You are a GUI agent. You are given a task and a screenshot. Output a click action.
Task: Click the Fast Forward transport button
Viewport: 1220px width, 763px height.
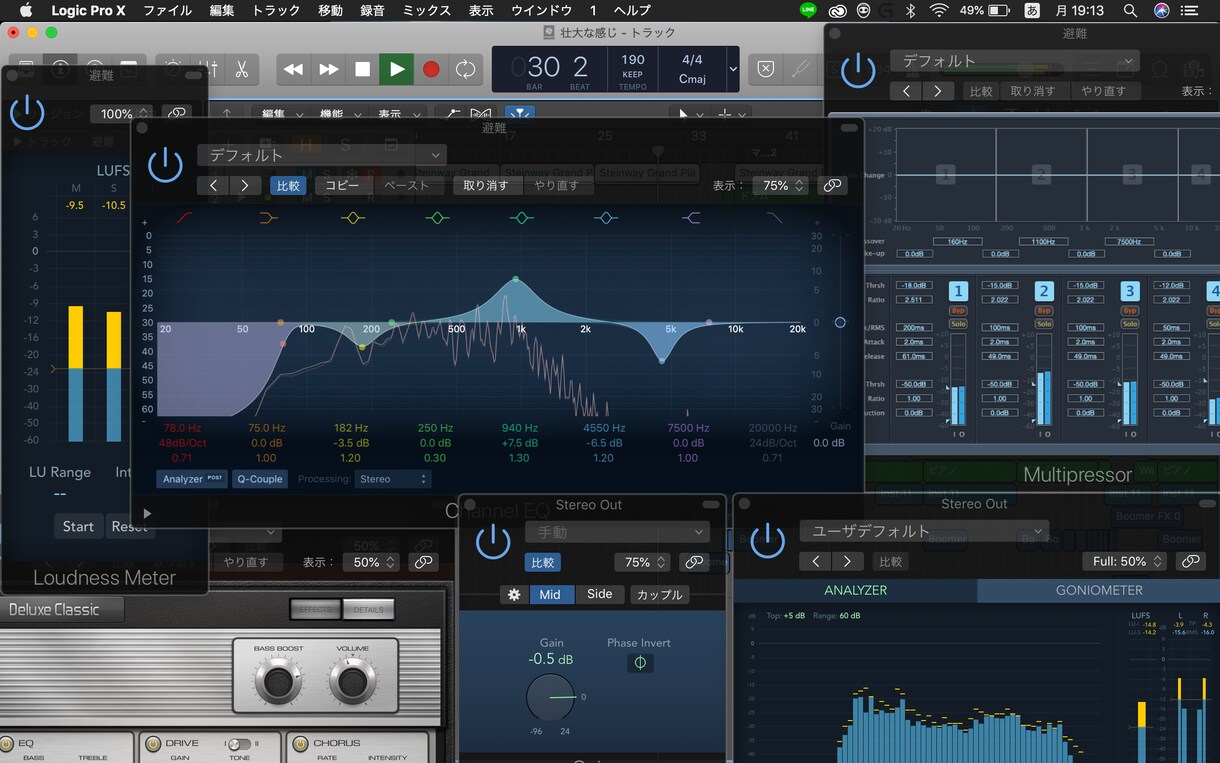pyautogui.click(x=328, y=69)
